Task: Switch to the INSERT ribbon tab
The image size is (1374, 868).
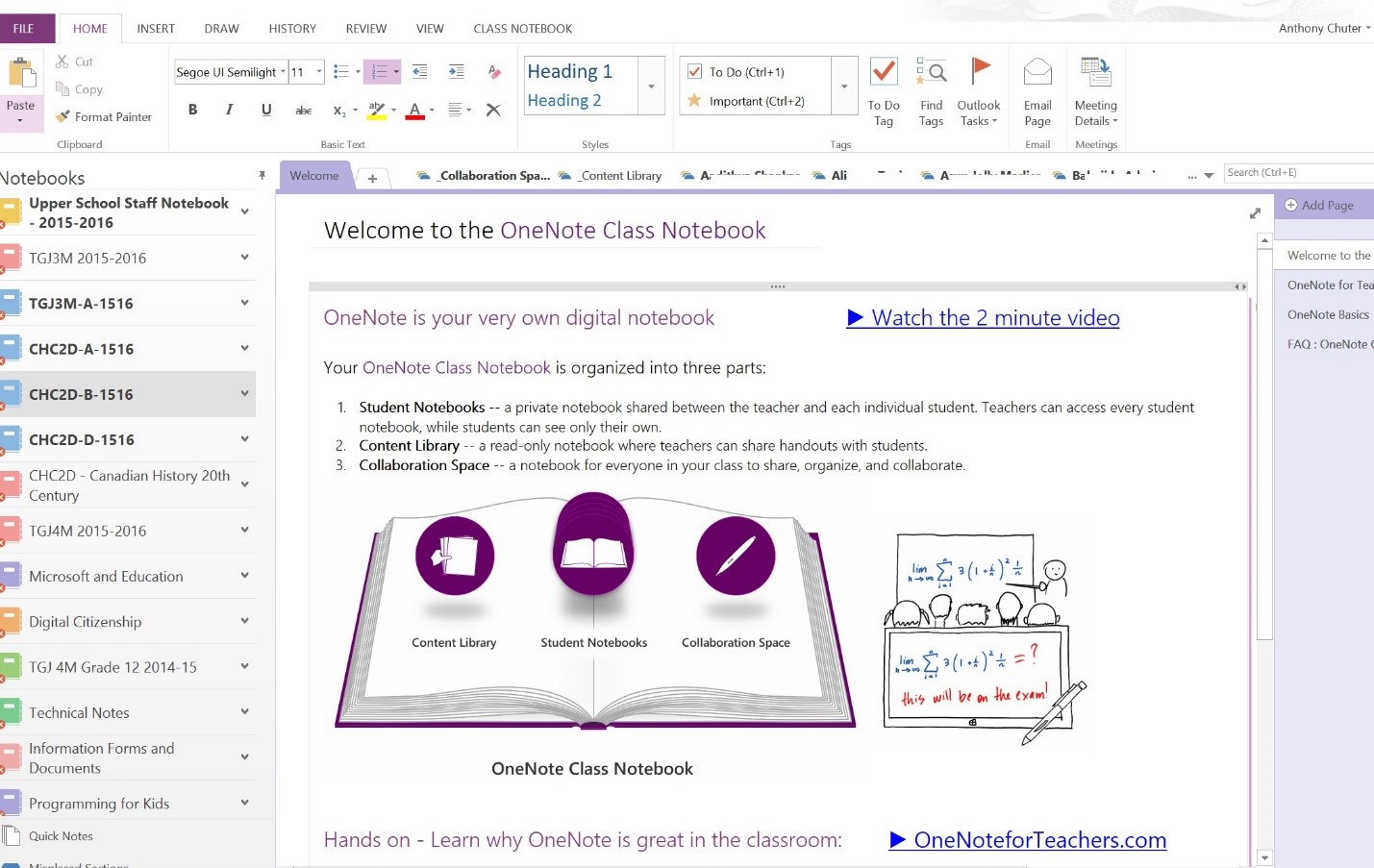Action: 156,29
